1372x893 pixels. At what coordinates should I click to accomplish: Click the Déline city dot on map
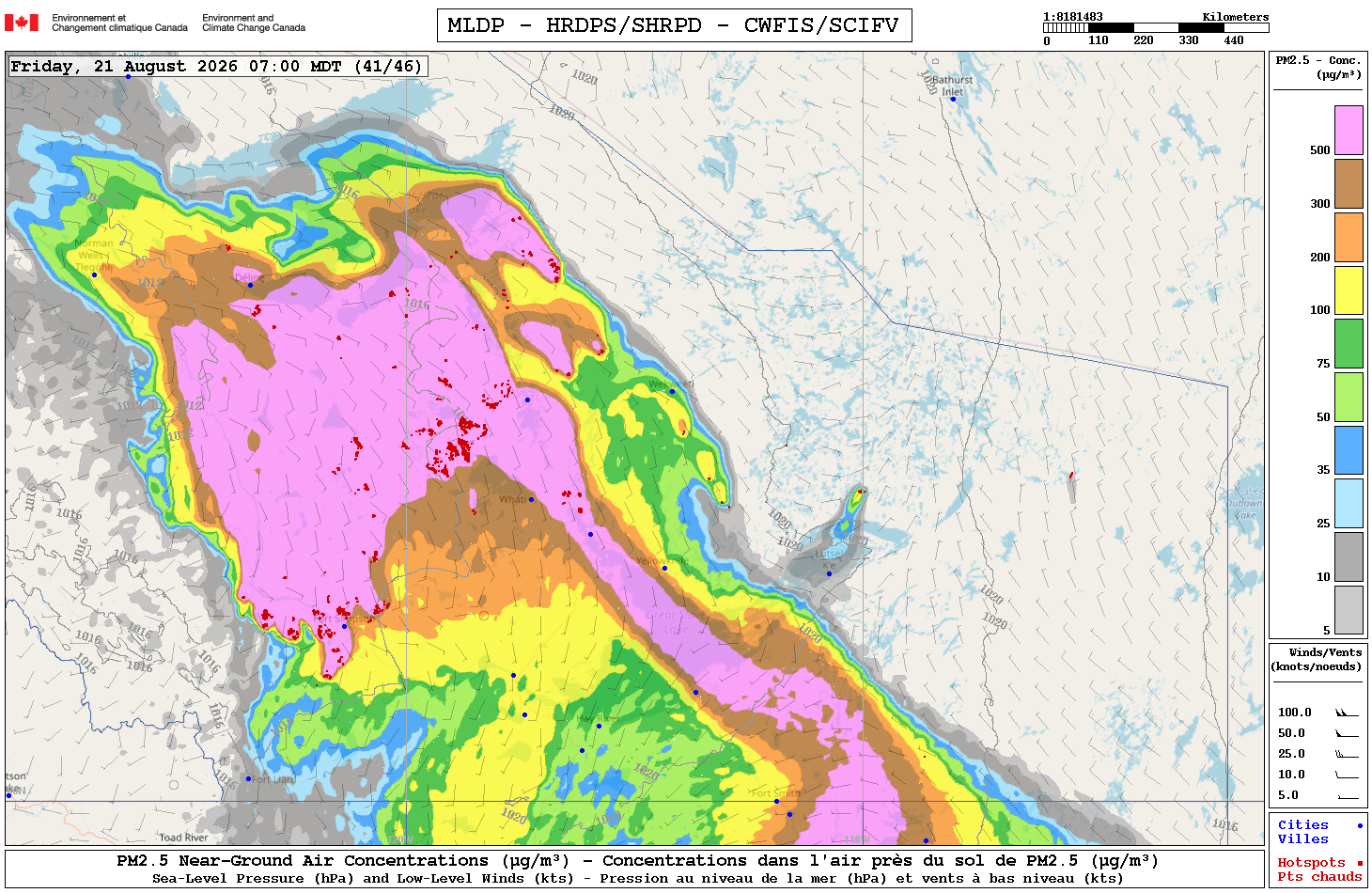[x=250, y=285]
